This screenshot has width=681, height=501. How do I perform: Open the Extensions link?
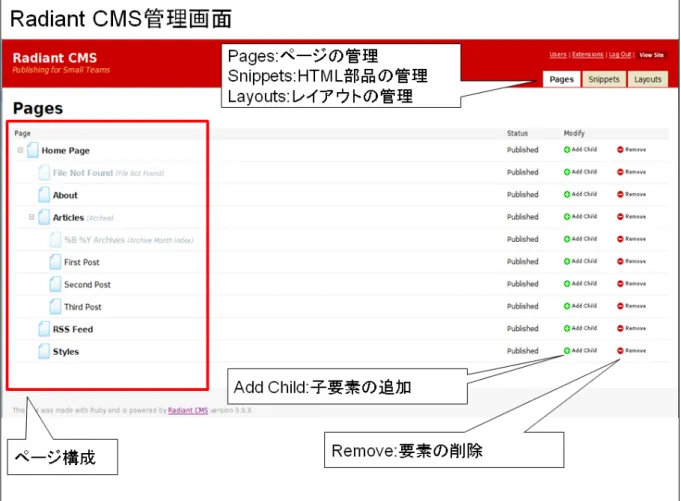588,55
